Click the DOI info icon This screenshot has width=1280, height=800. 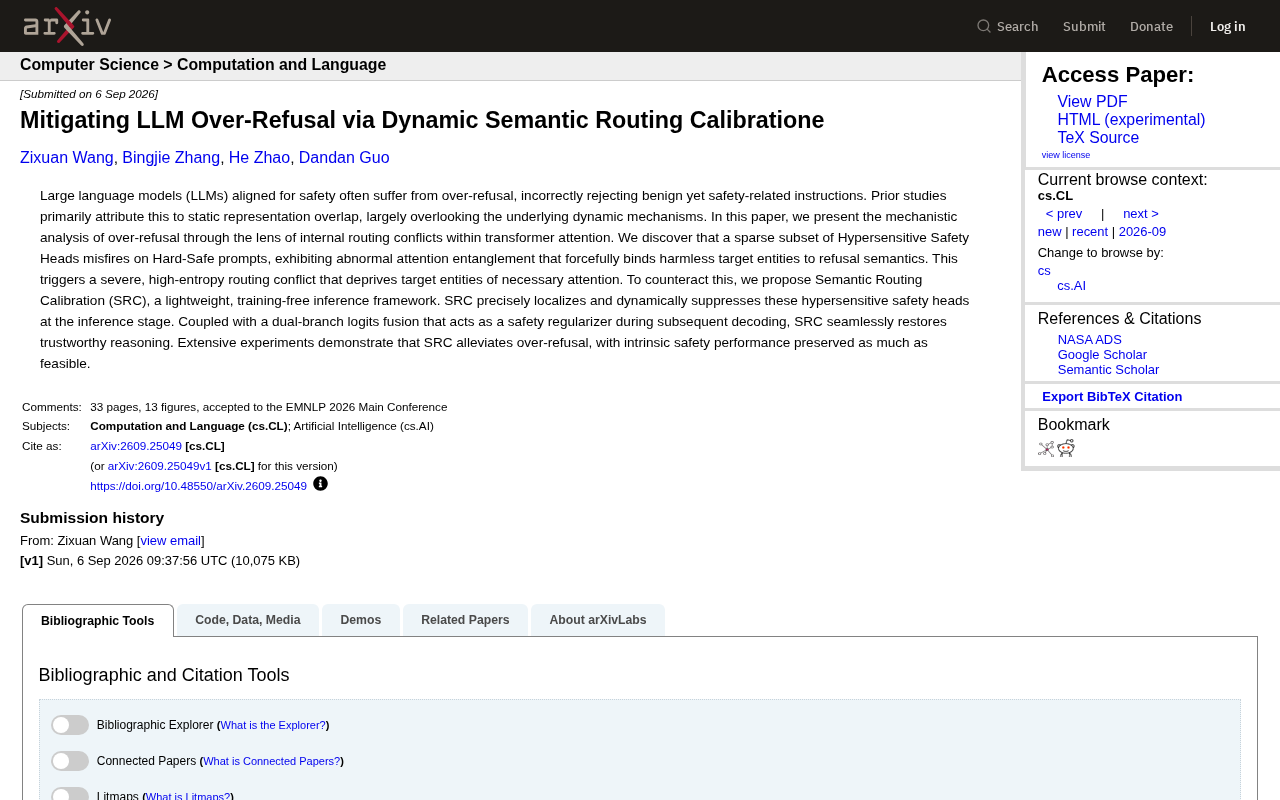[x=320, y=484]
